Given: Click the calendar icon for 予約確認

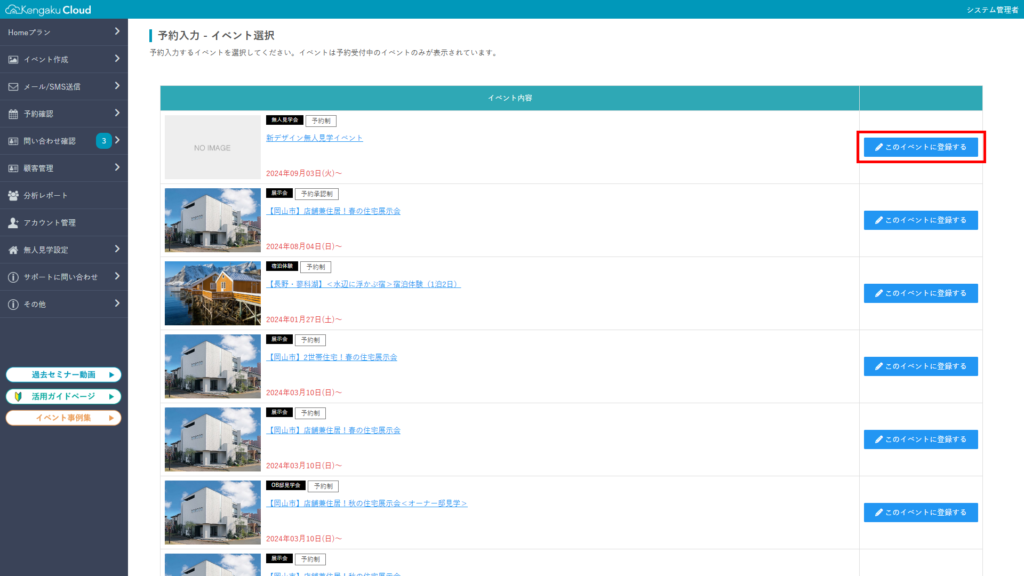Looking at the screenshot, I should [13, 114].
